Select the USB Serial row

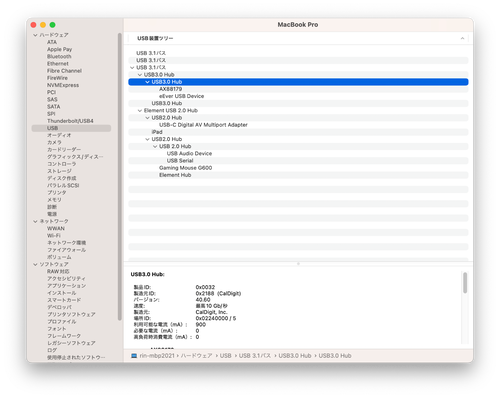[298, 161]
